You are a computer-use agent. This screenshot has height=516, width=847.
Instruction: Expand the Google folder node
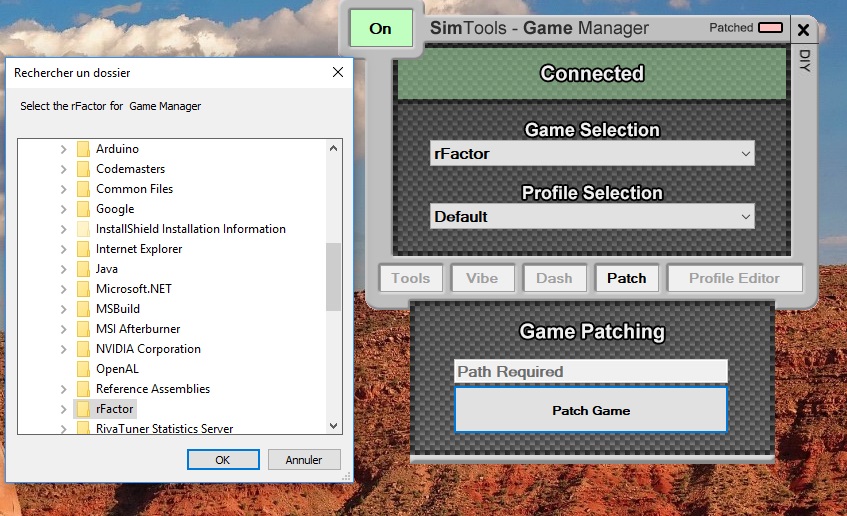pyautogui.click(x=64, y=209)
